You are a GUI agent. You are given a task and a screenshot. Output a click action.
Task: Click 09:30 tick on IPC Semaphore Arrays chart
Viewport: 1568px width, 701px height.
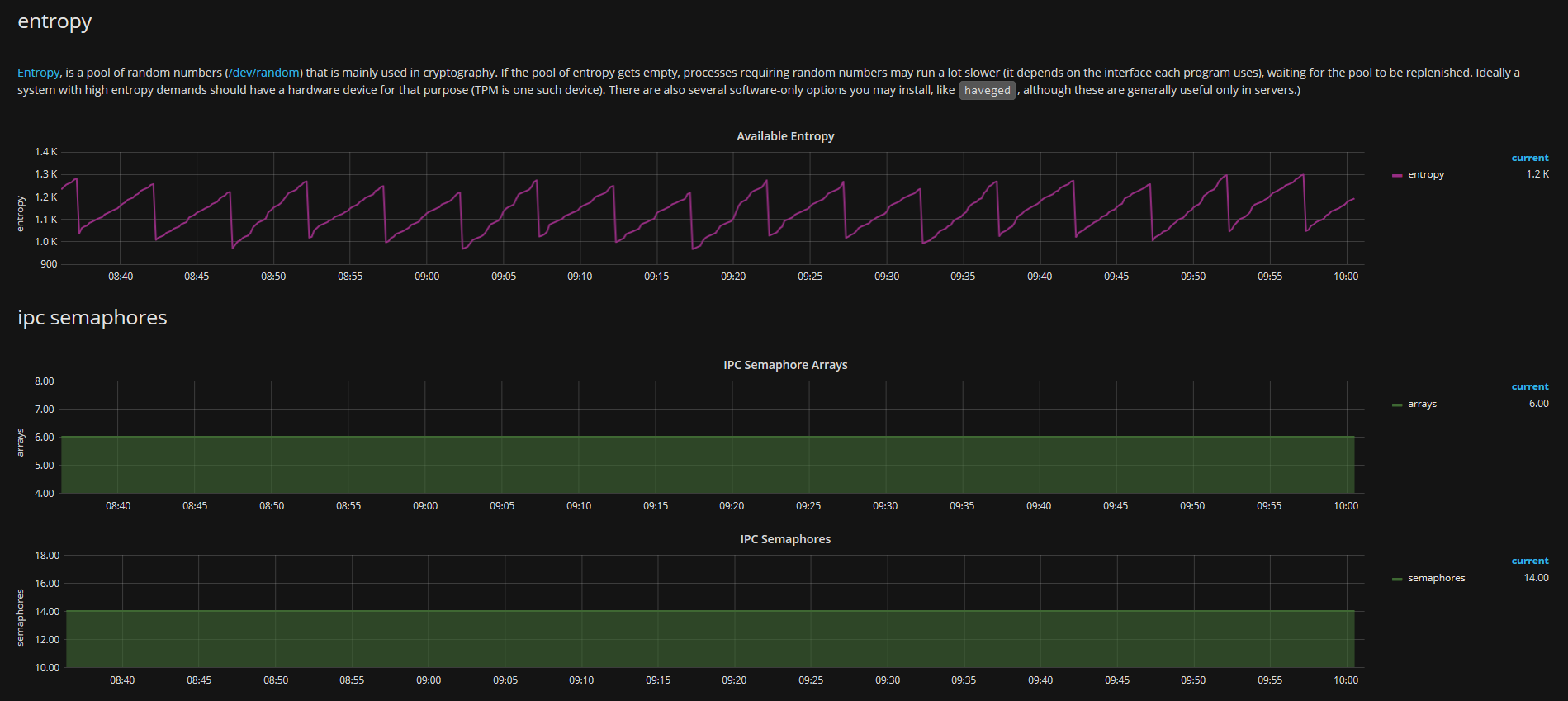tap(885, 506)
